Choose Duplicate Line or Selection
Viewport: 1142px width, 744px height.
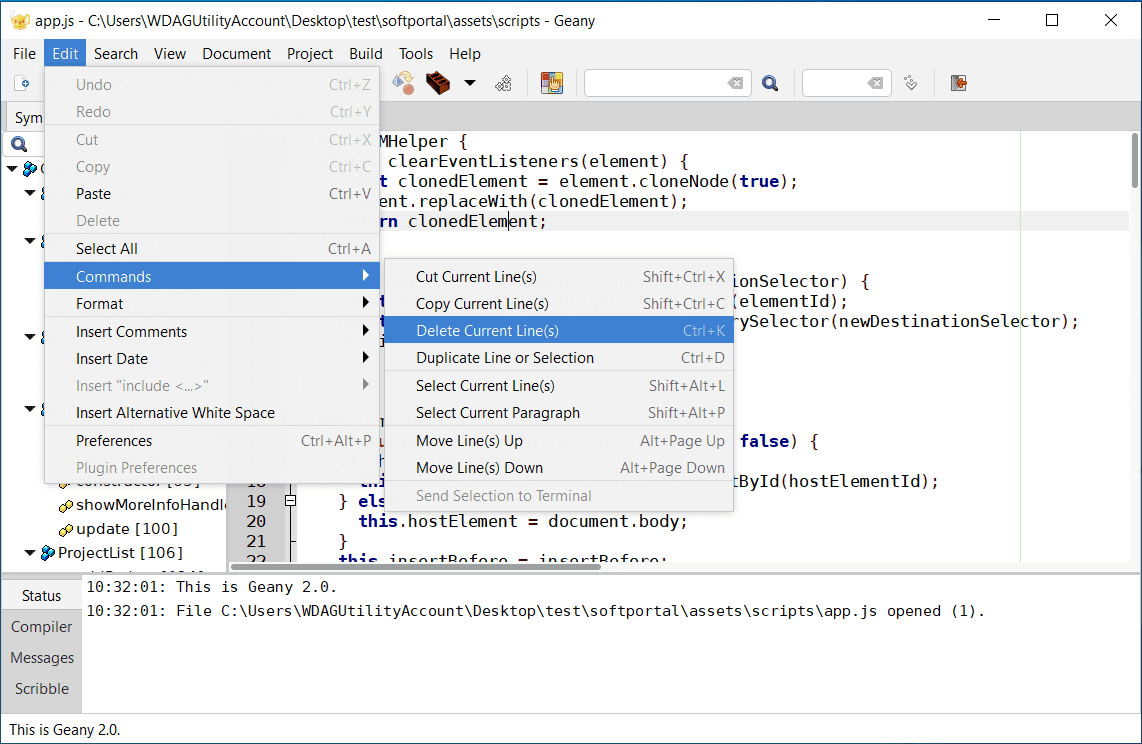tap(559, 358)
